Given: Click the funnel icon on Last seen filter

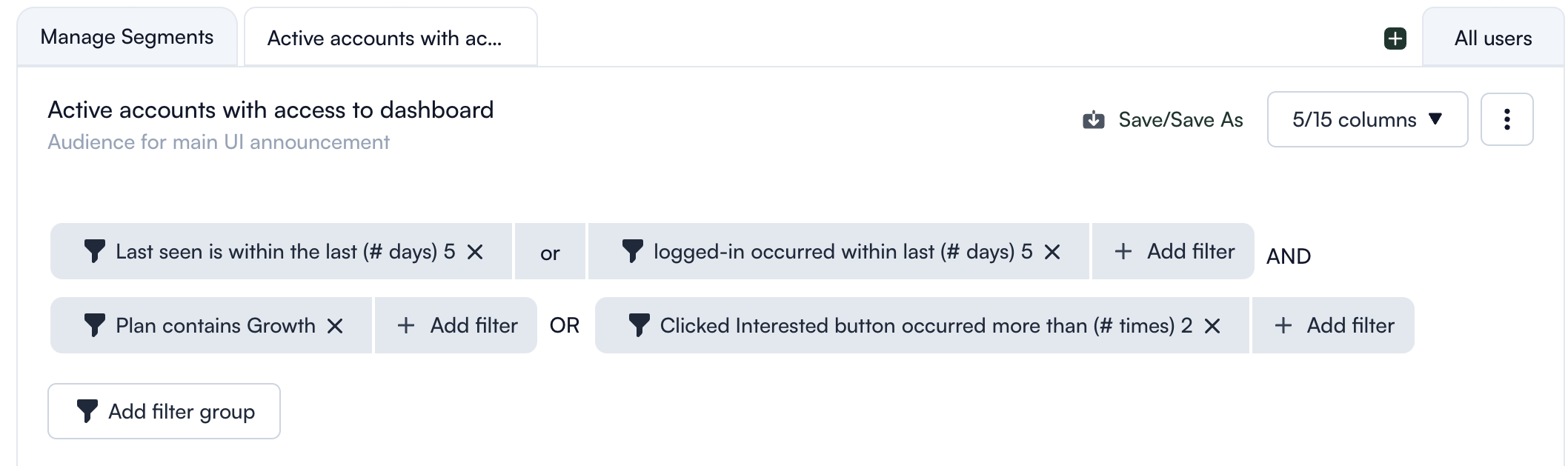Looking at the screenshot, I should [x=94, y=251].
